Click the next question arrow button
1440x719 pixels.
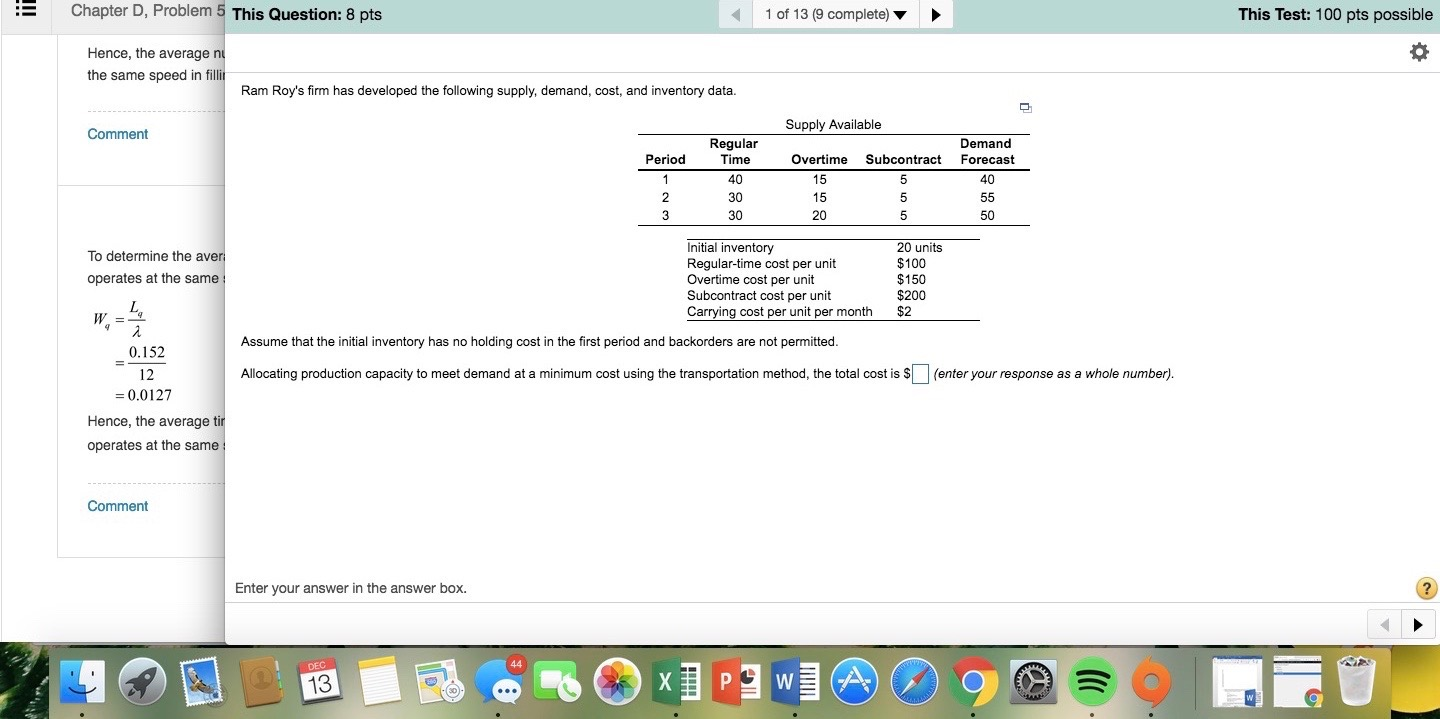[x=935, y=14]
